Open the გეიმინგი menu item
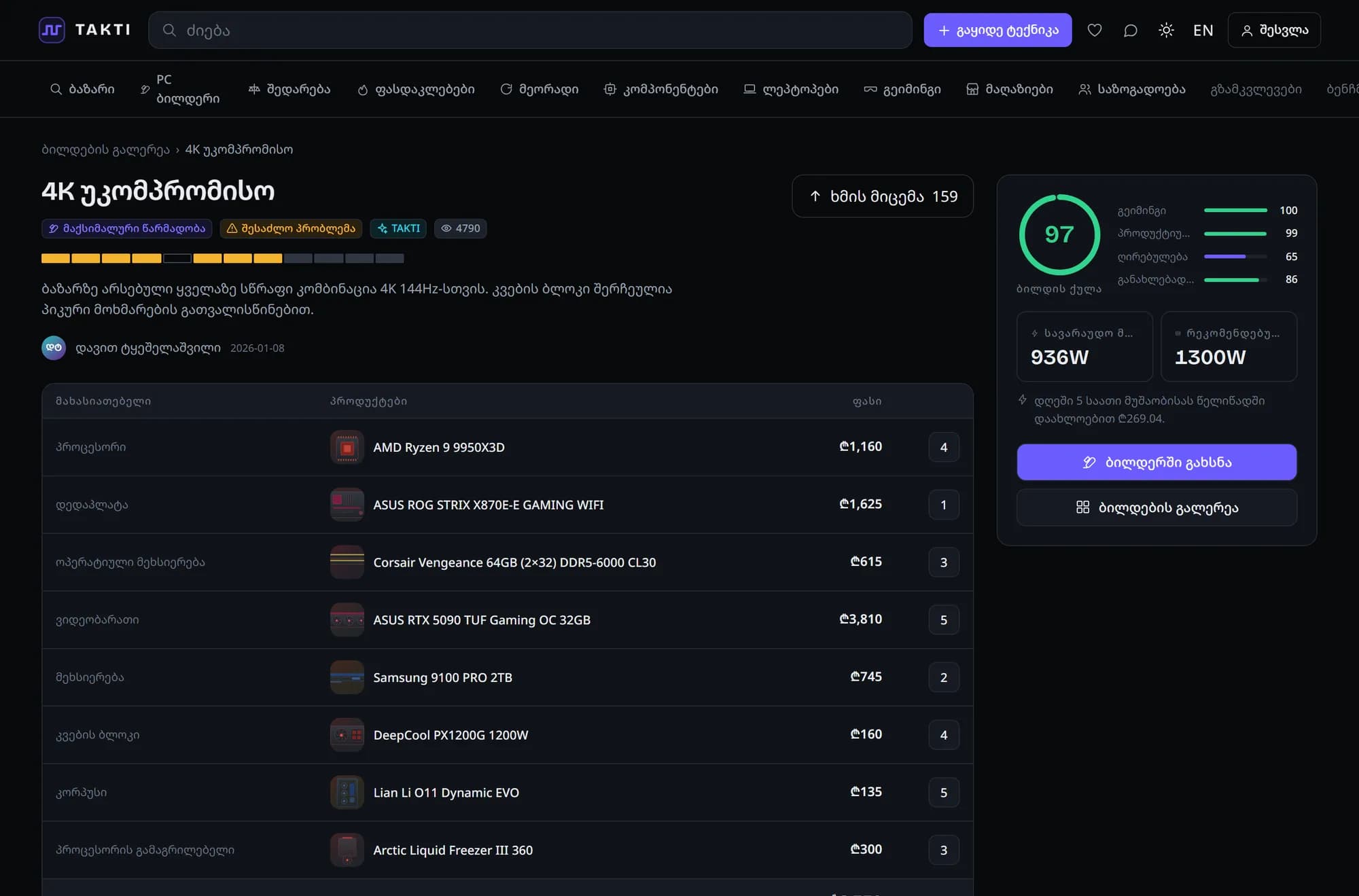 (902, 89)
